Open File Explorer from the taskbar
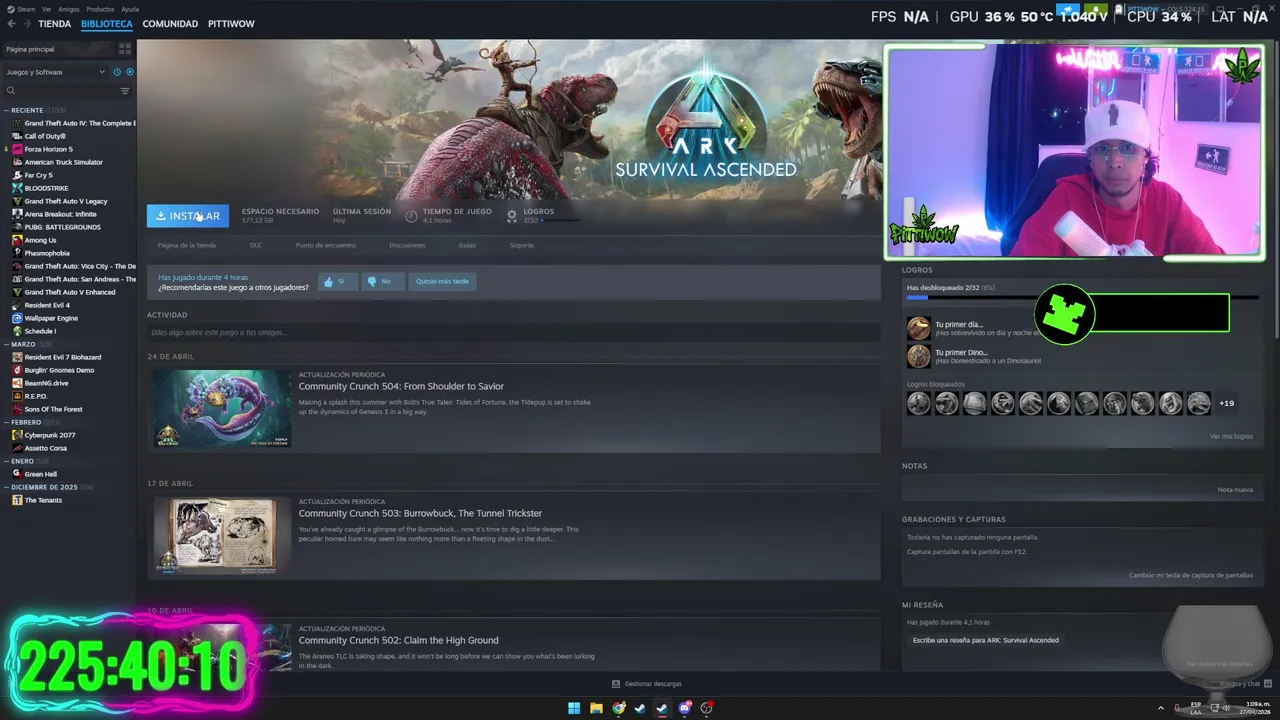The image size is (1280, 720). pos(596,708)
